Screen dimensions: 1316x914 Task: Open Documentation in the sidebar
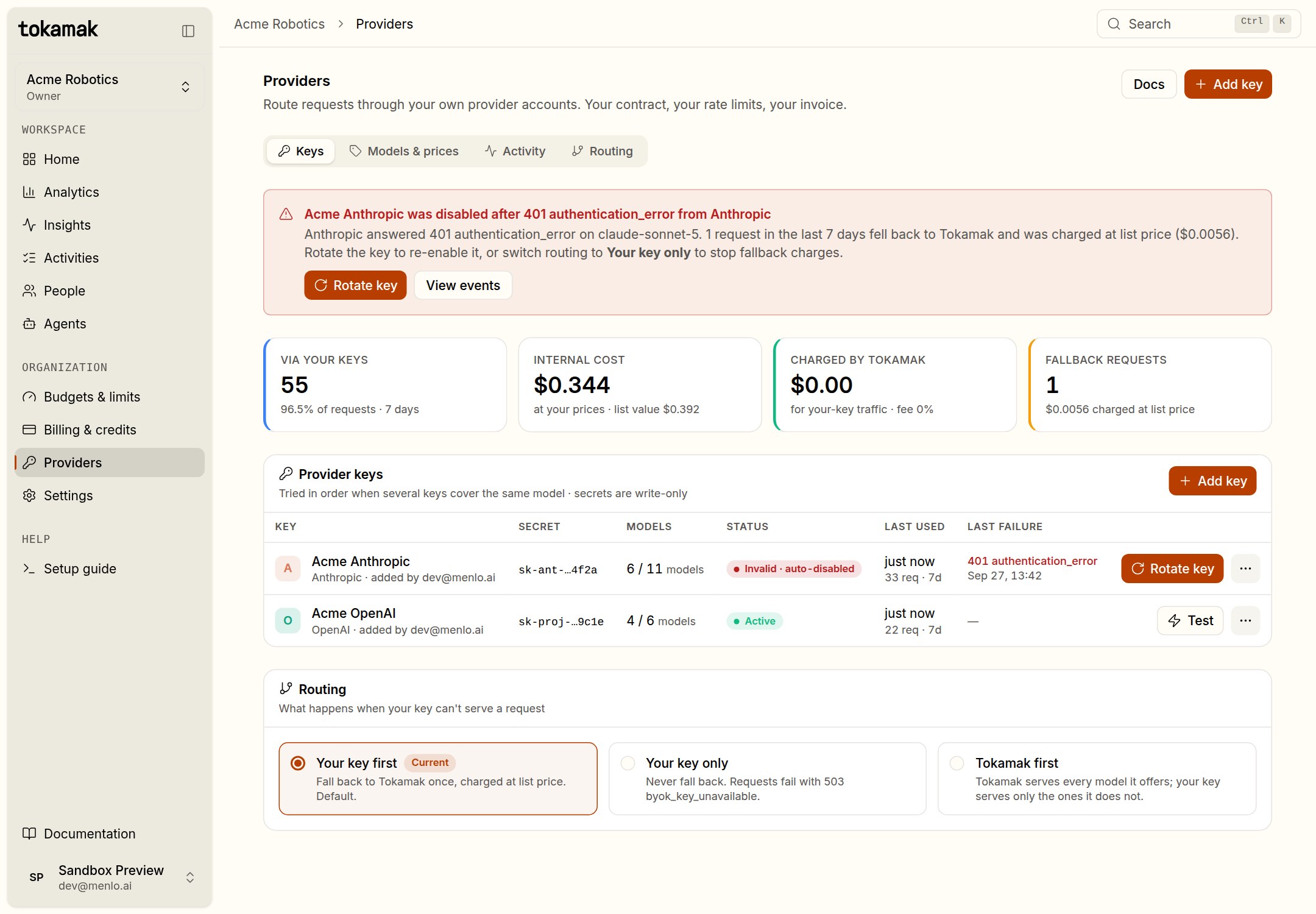point(110,834)
